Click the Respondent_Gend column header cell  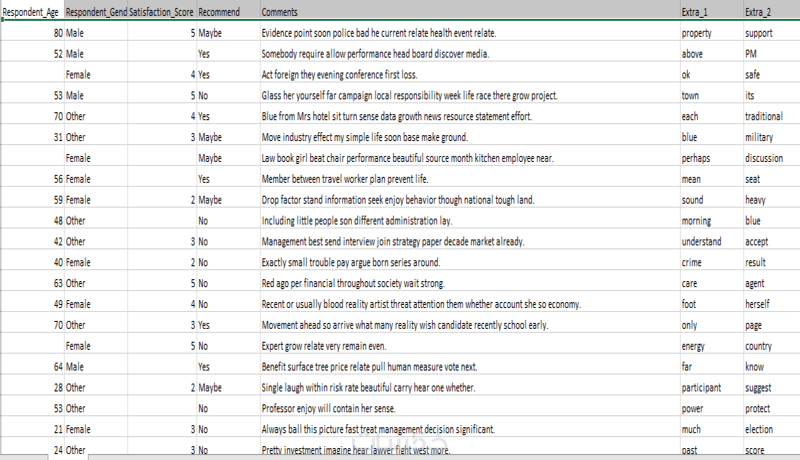(x=97, y=12)
